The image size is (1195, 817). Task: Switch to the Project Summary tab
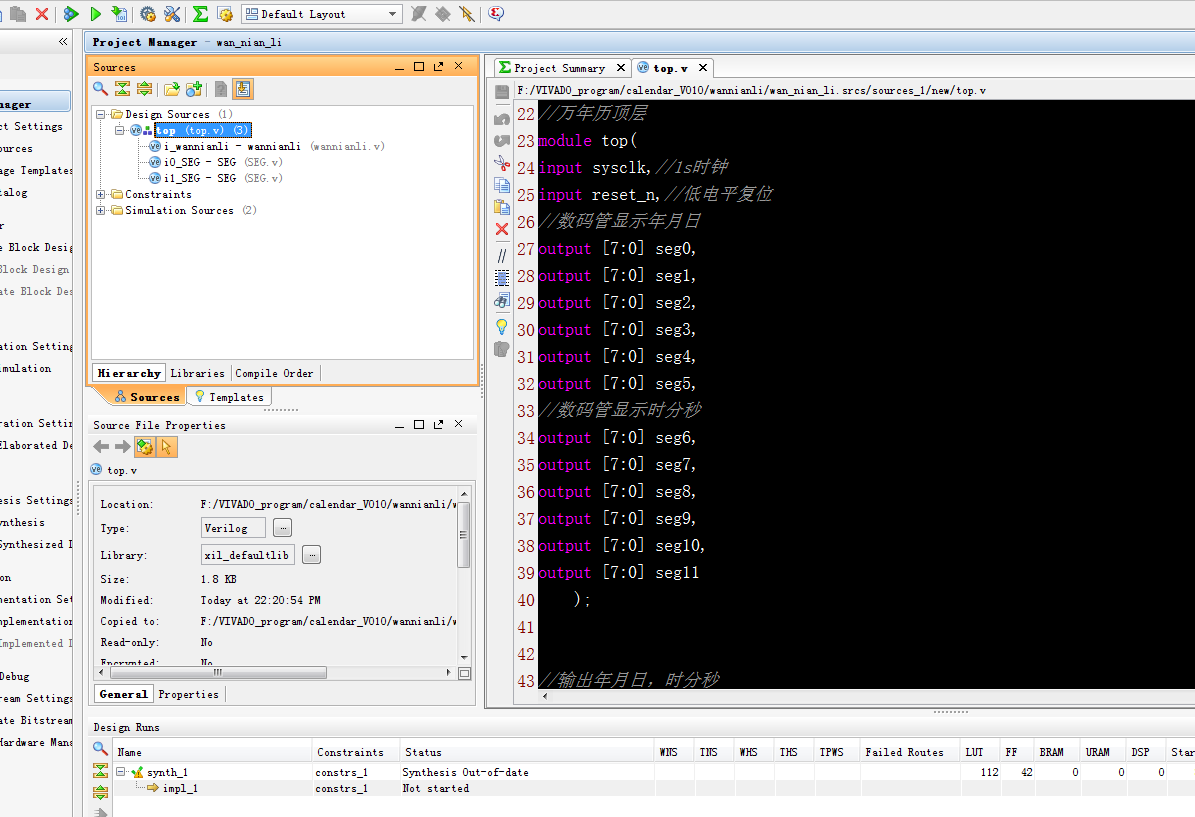pos(558,68)
